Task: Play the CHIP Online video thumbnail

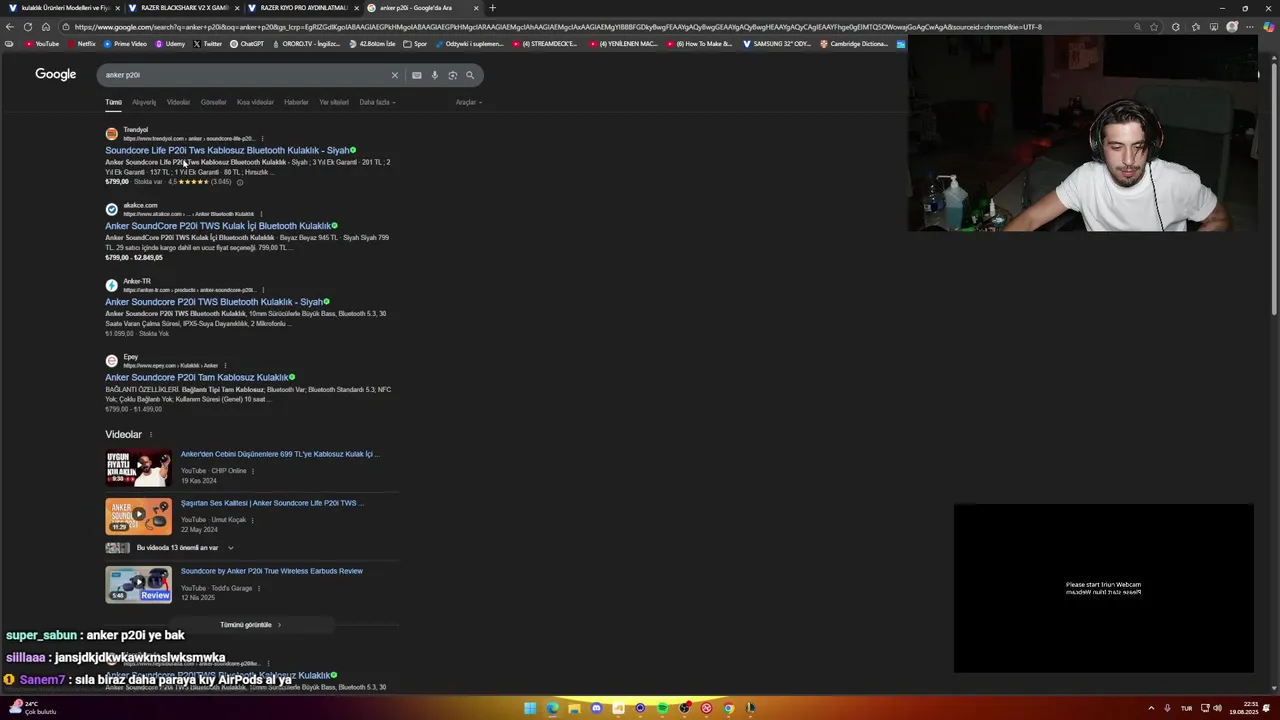Action: (x=138, y=468)
